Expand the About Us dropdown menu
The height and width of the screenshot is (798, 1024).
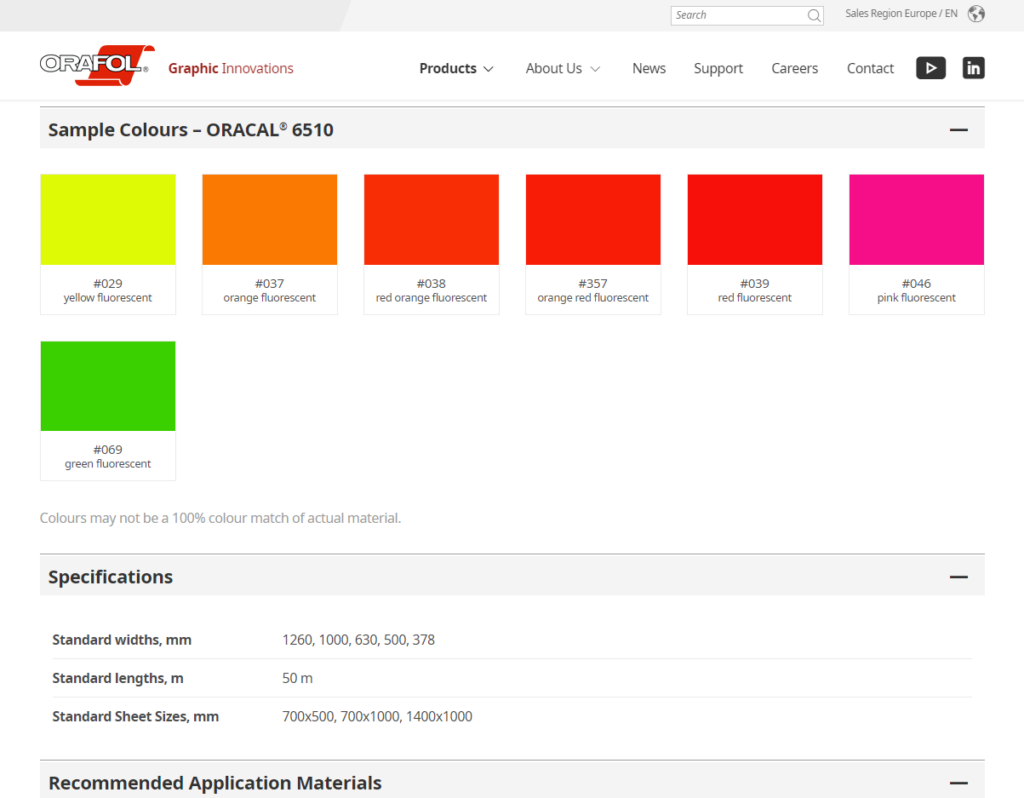tap(563, 69)
